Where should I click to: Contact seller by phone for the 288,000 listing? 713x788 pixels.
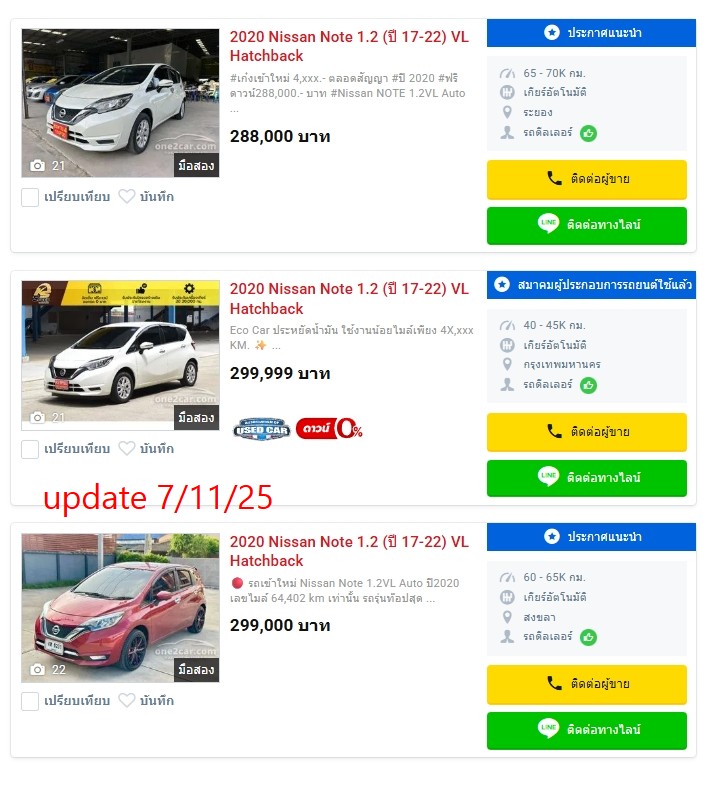coord(586,179)
